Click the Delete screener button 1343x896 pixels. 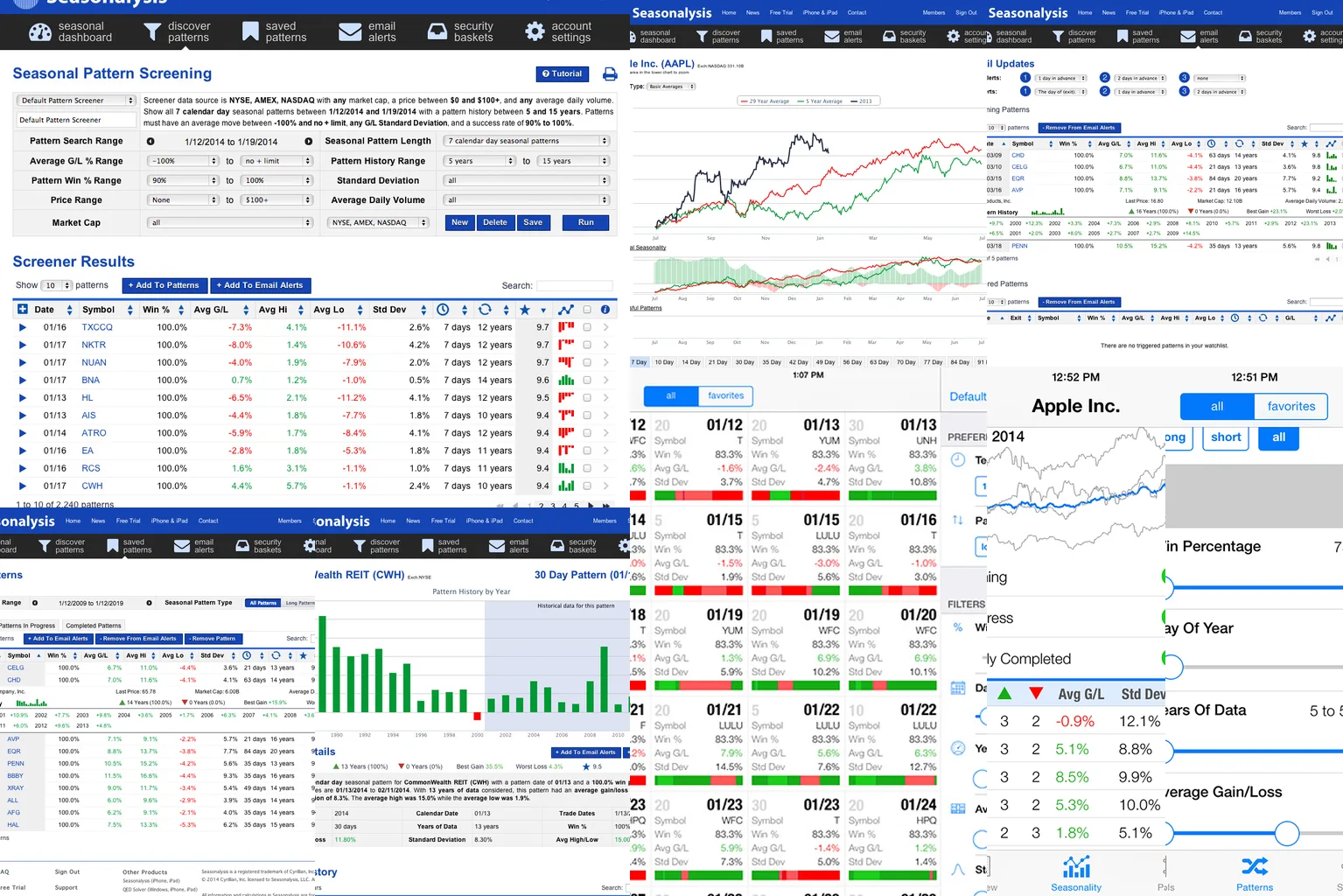(495, 222)
